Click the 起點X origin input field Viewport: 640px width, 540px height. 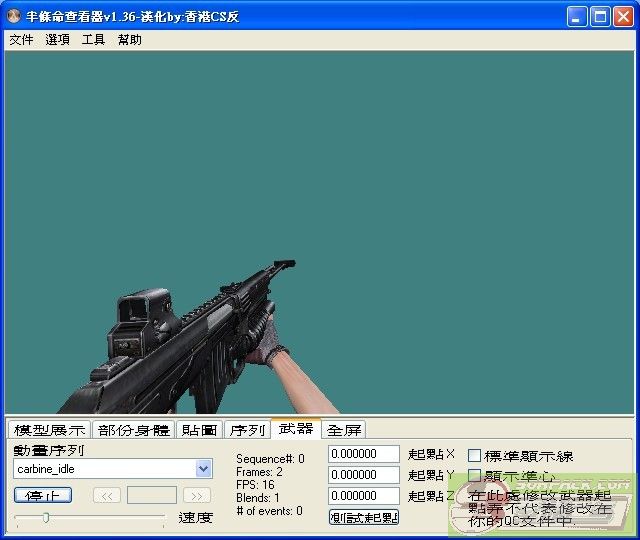(364, 454)
